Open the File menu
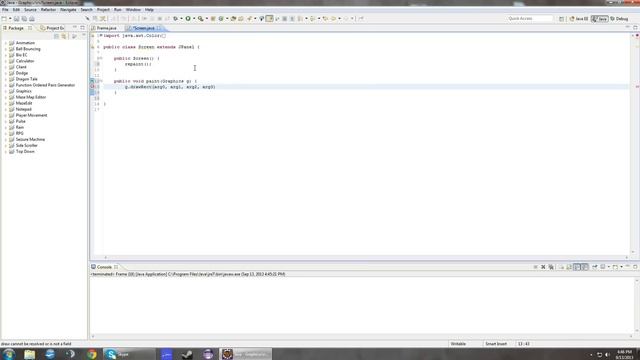 tap(5, 9)
